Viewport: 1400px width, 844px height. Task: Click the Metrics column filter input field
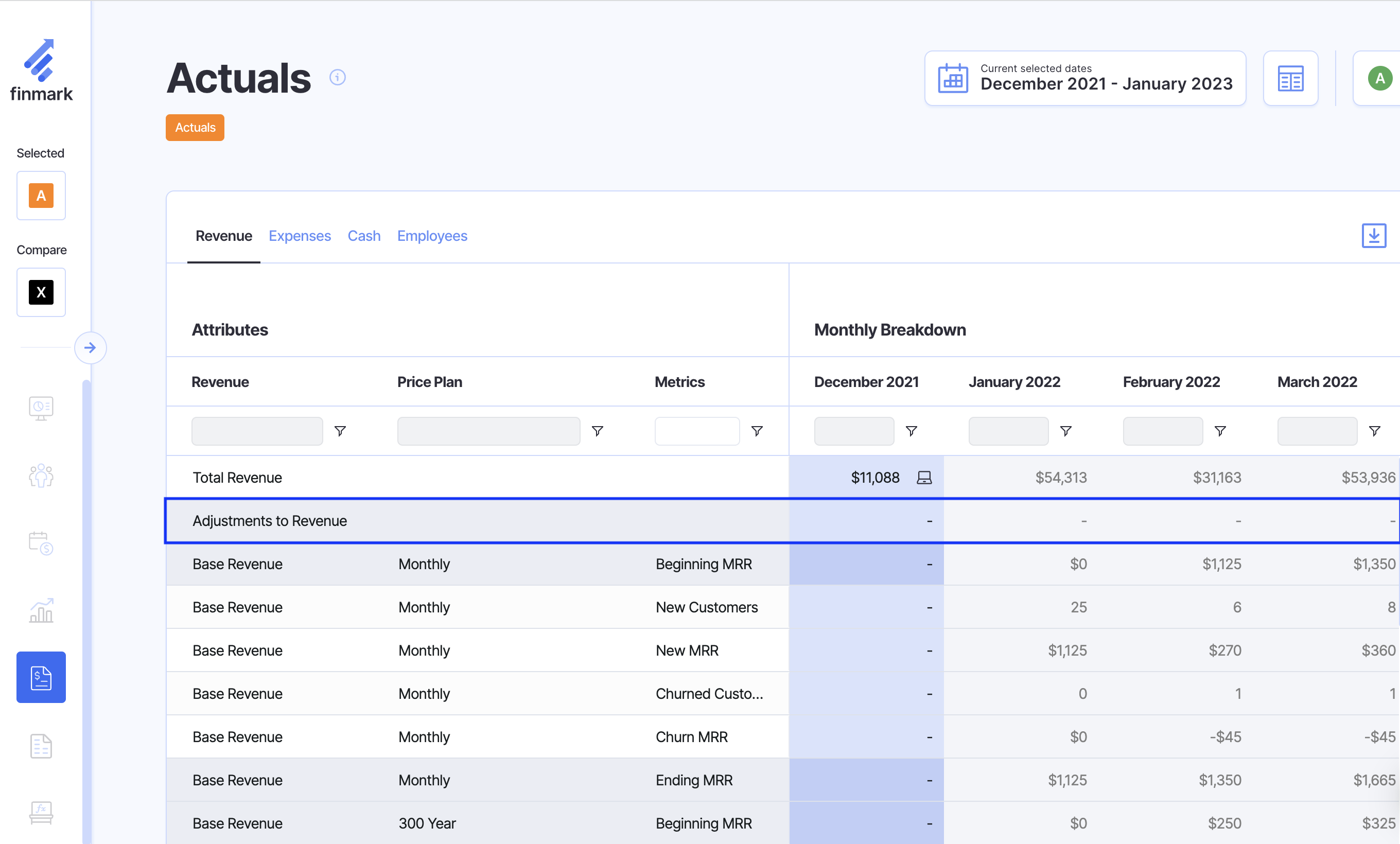[696, 431]
